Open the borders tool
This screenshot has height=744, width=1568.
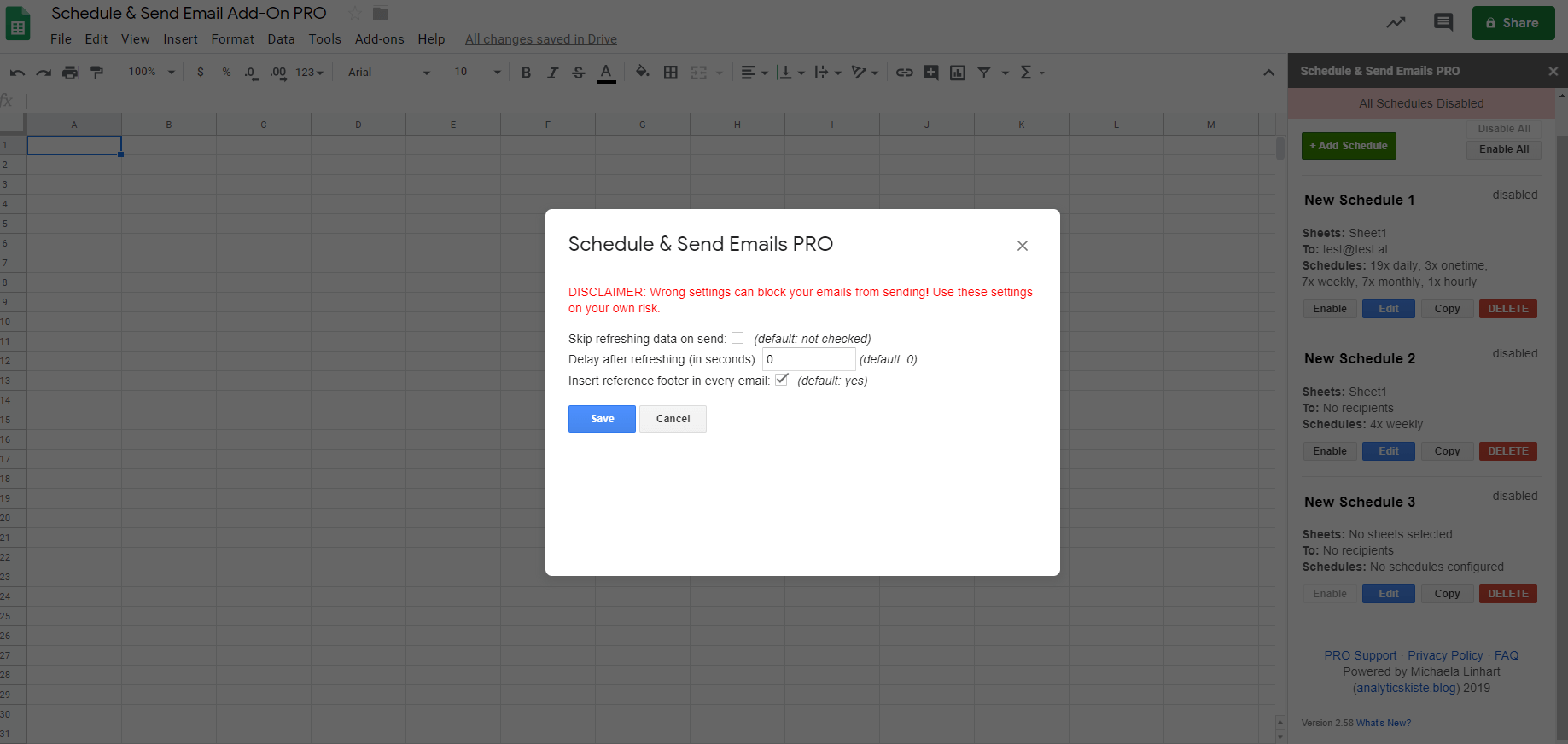[x=671, y=73]
